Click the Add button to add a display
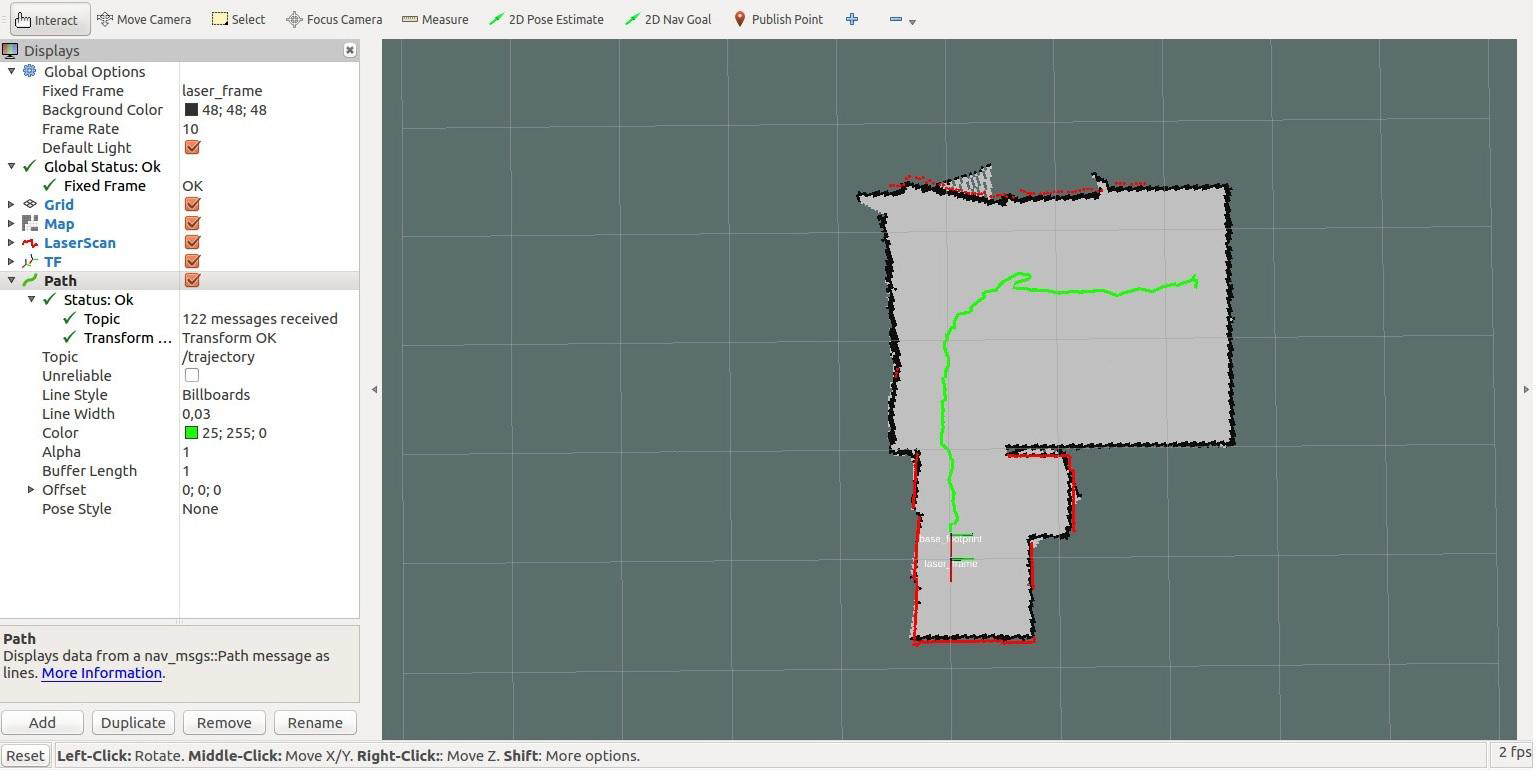Screen dimensions: 1540x770 pos(42,722)
